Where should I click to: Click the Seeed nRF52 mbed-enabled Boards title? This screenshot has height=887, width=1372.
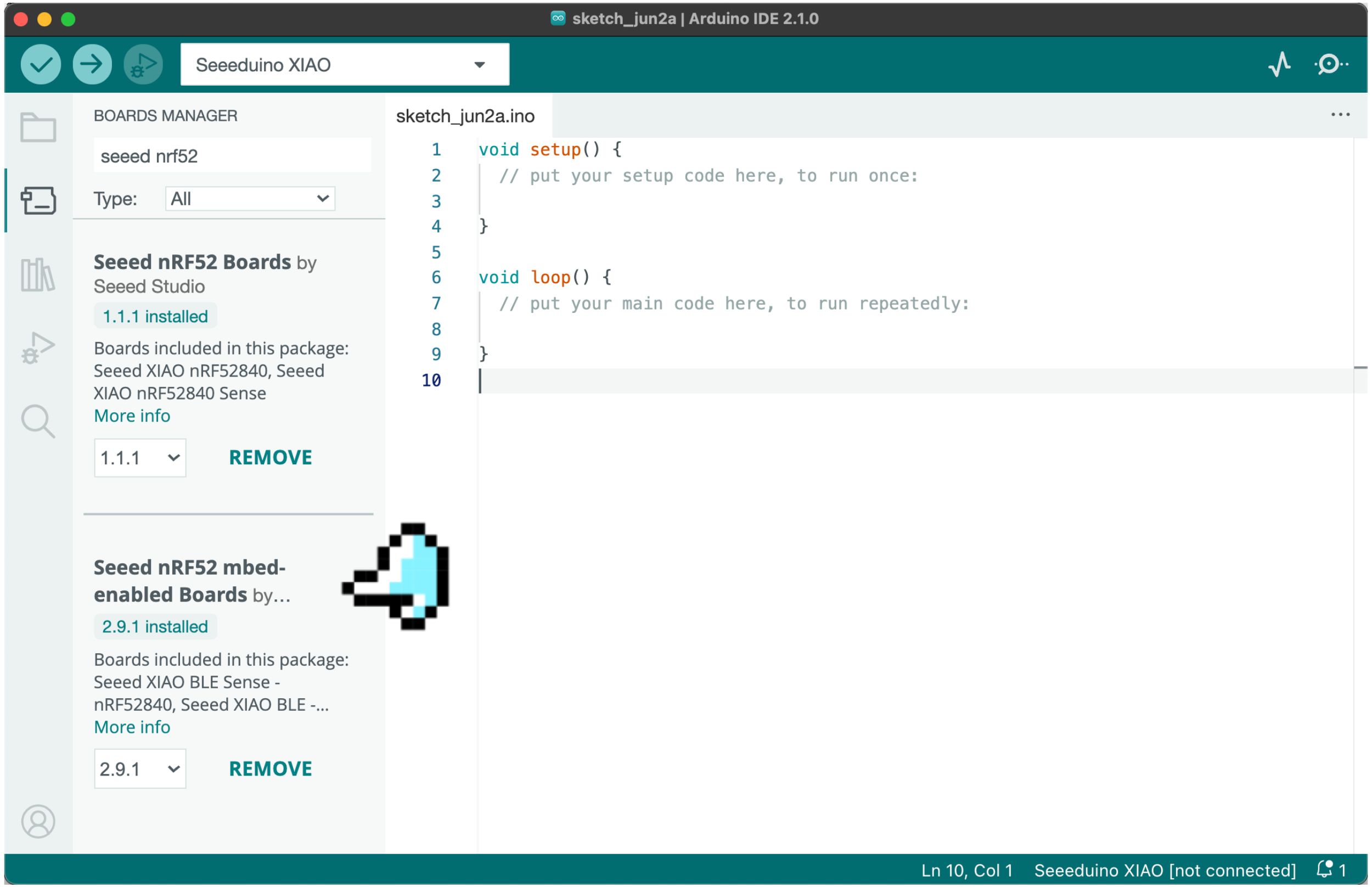189,581
